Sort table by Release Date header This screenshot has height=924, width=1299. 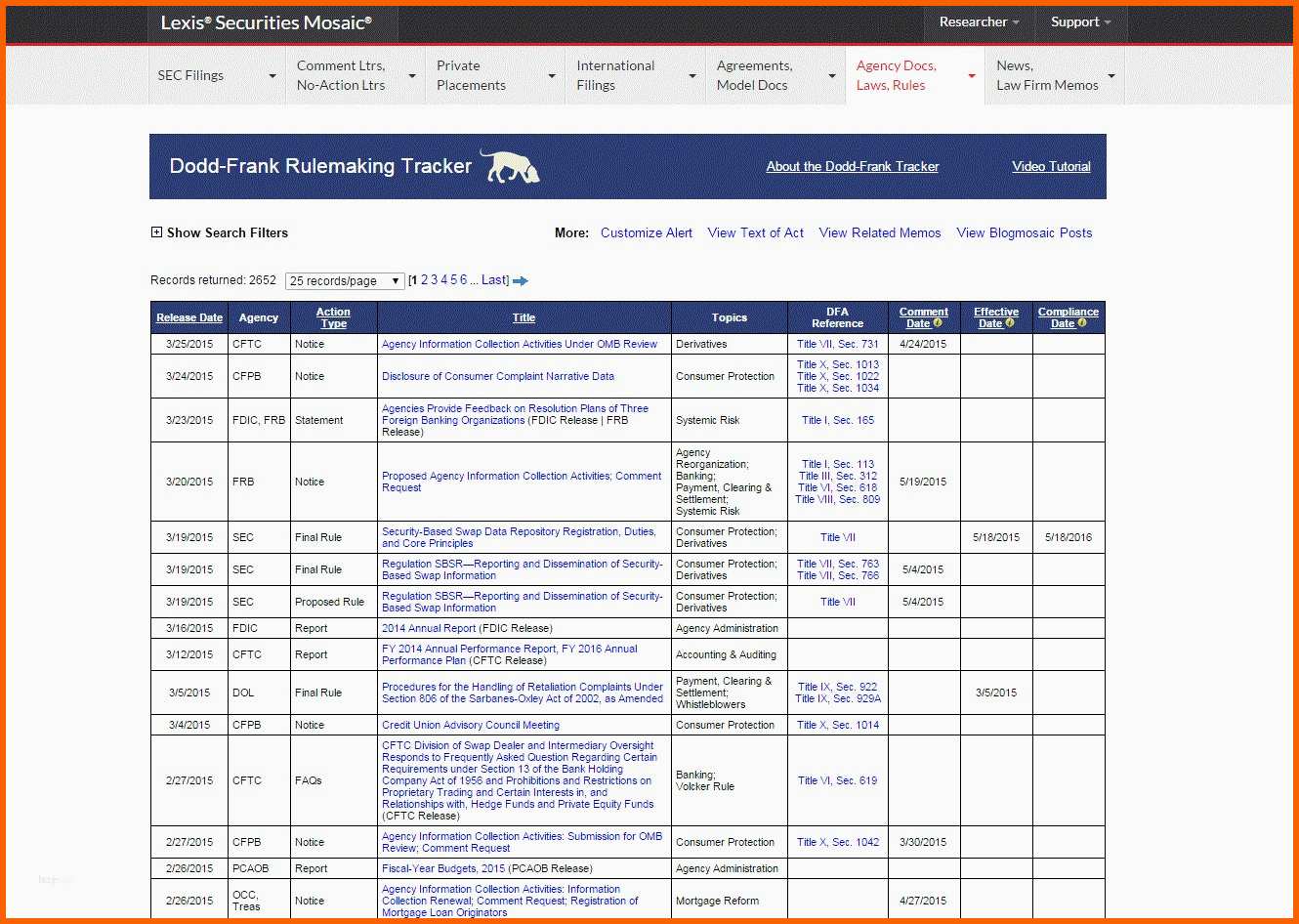pyautogui.click(x=189, y=317)
